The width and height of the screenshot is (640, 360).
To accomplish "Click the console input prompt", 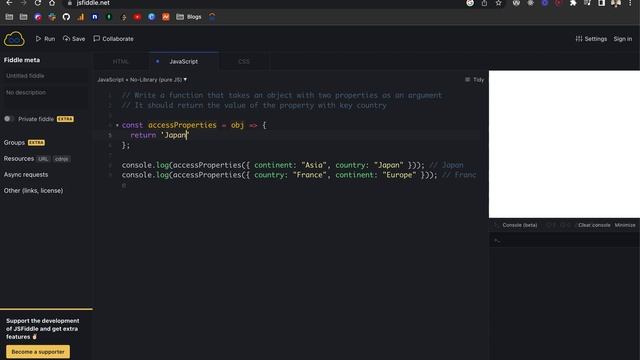I will pos(564,240).
